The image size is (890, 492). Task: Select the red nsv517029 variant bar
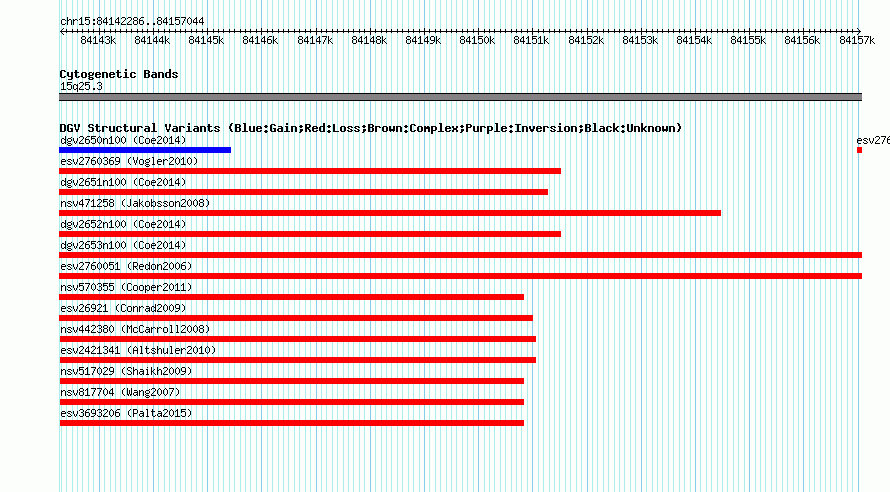pyautogui.click(x=291, y=381)
